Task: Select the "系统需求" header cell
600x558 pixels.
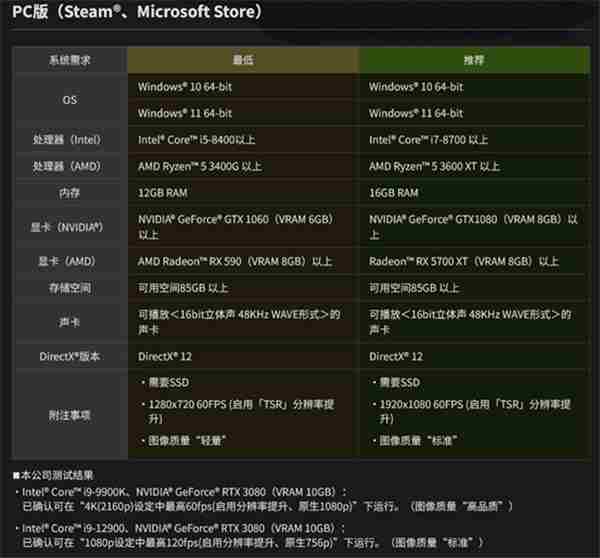Action: (x=70, y=60)
